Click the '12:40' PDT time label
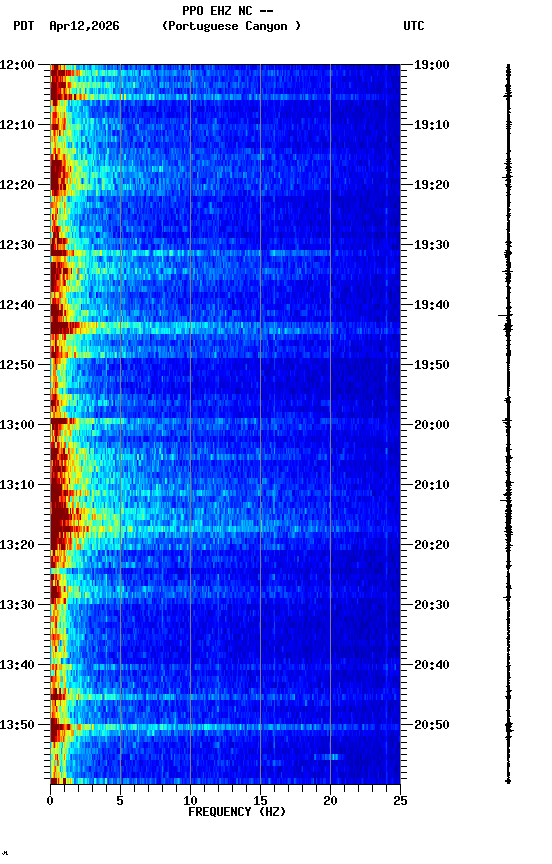The image size is (552, 864). [x=17, y=305]
